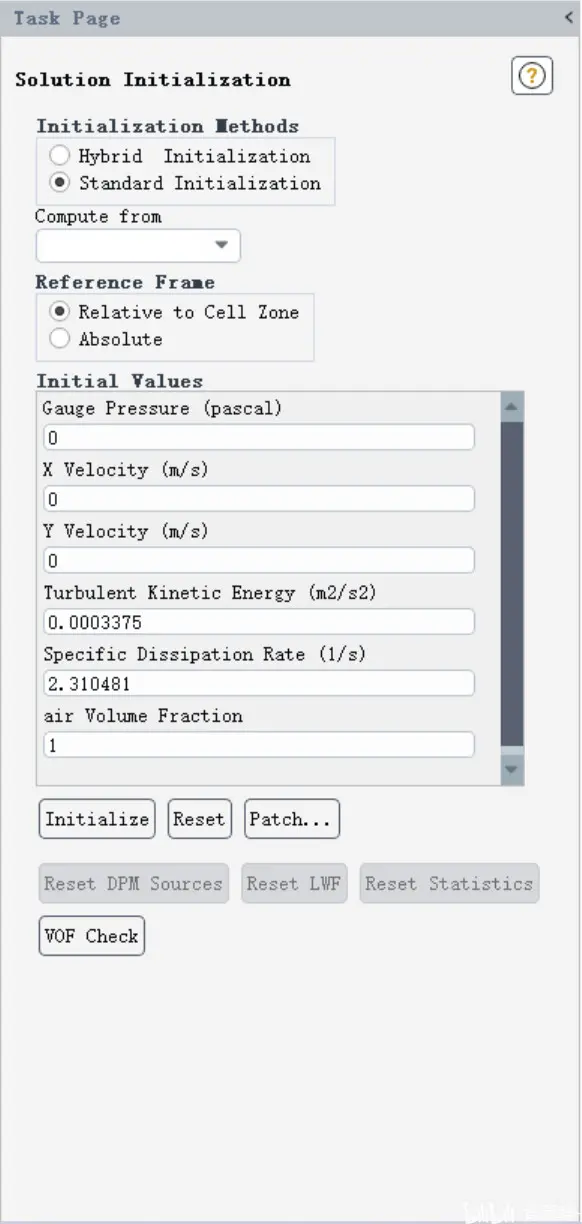Open the Patch... dialog

tap(292, 819)
